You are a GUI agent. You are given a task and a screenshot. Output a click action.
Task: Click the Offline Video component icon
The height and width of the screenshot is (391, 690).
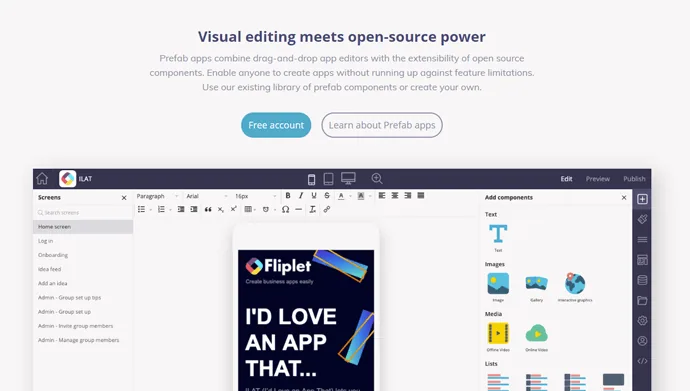[x=498, y=333]
